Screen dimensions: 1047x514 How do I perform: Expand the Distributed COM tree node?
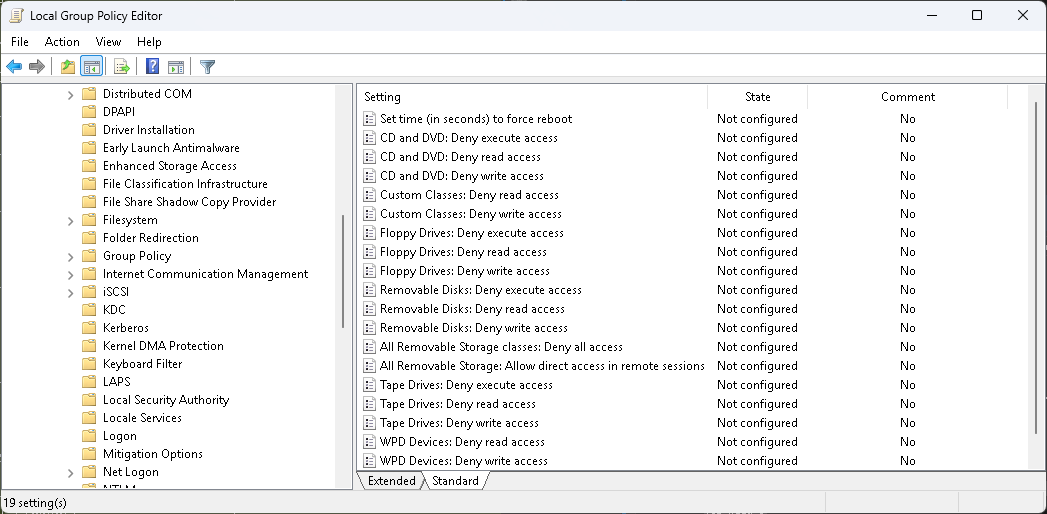click(x=71, y=95)
